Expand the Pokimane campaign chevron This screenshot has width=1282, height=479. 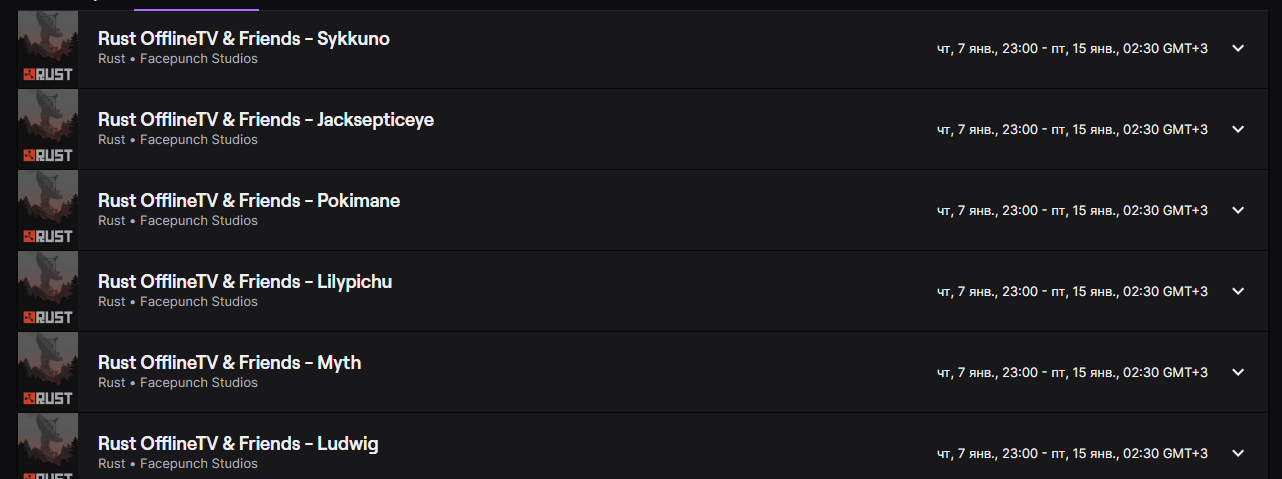click(1238, 210)
